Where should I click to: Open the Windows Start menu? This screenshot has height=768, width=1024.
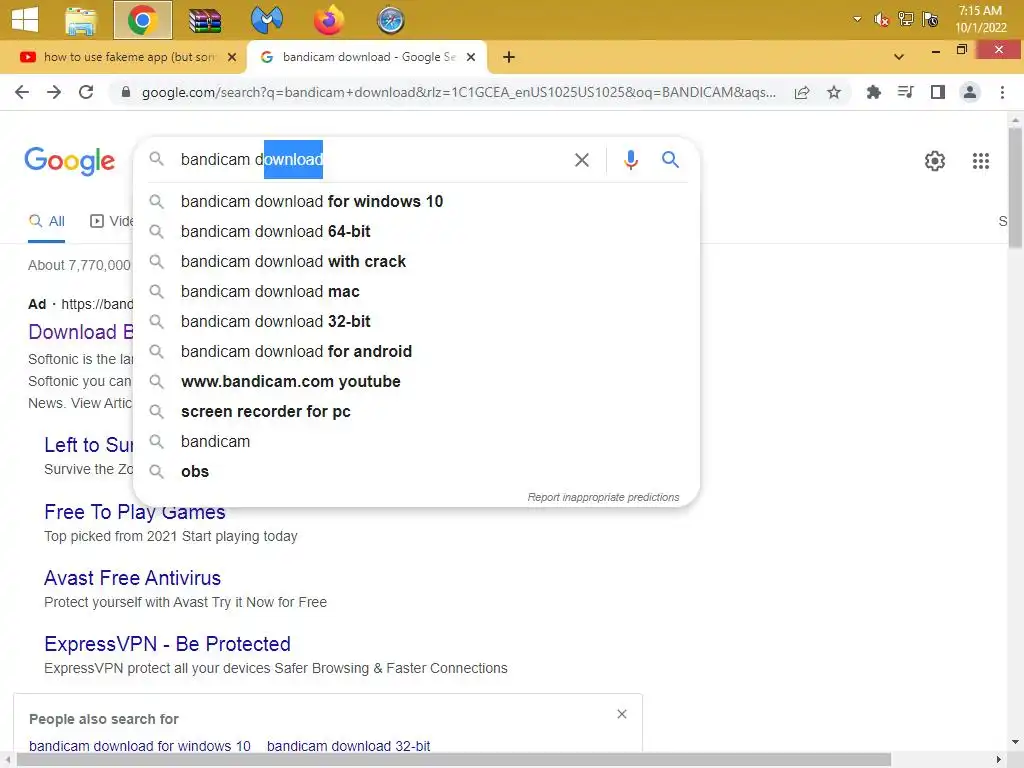pos(25,19)
